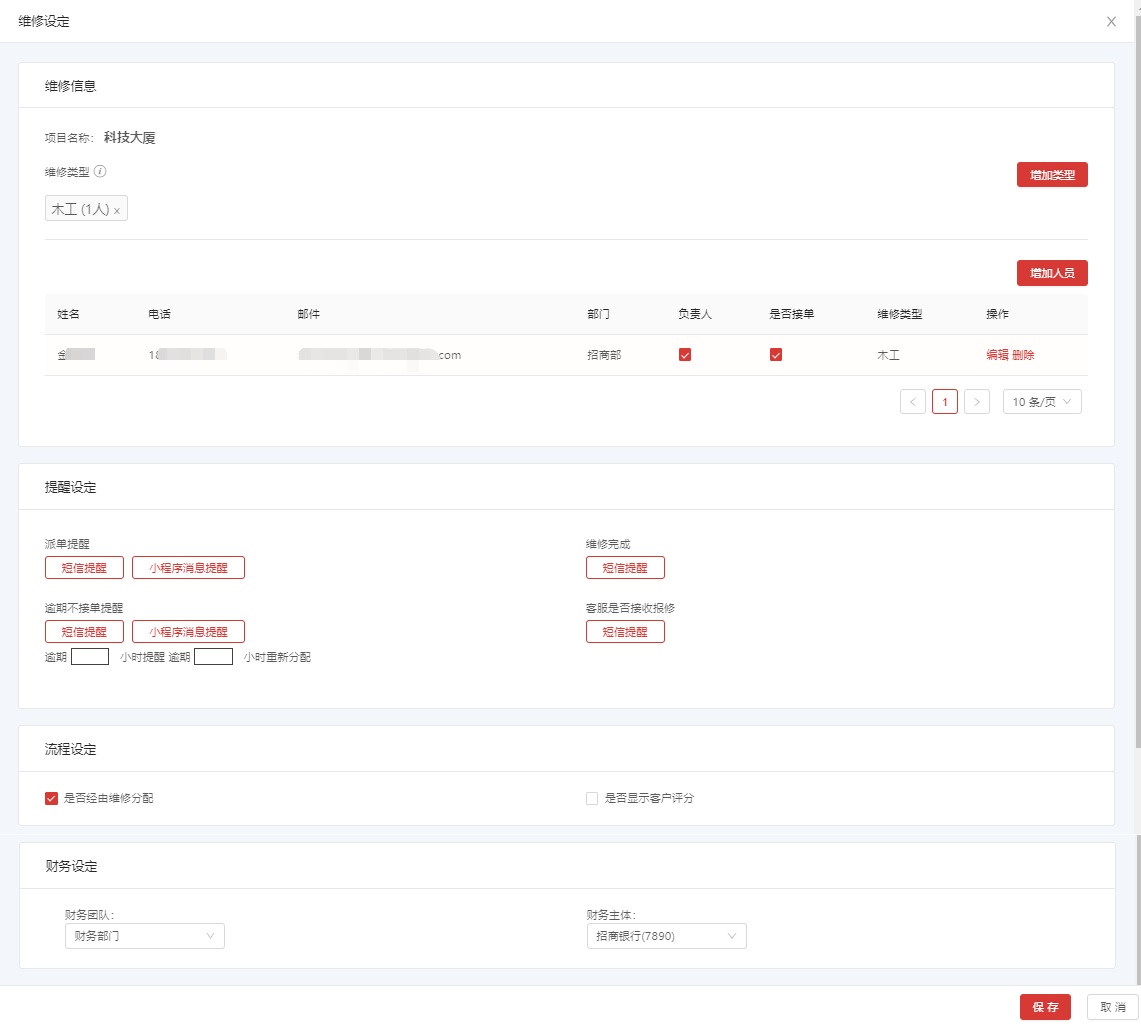Image resolution: width=1141 pixels, height=1028 pixels.
Task: Click the 增加类型 button
Action: [1052, 175]
